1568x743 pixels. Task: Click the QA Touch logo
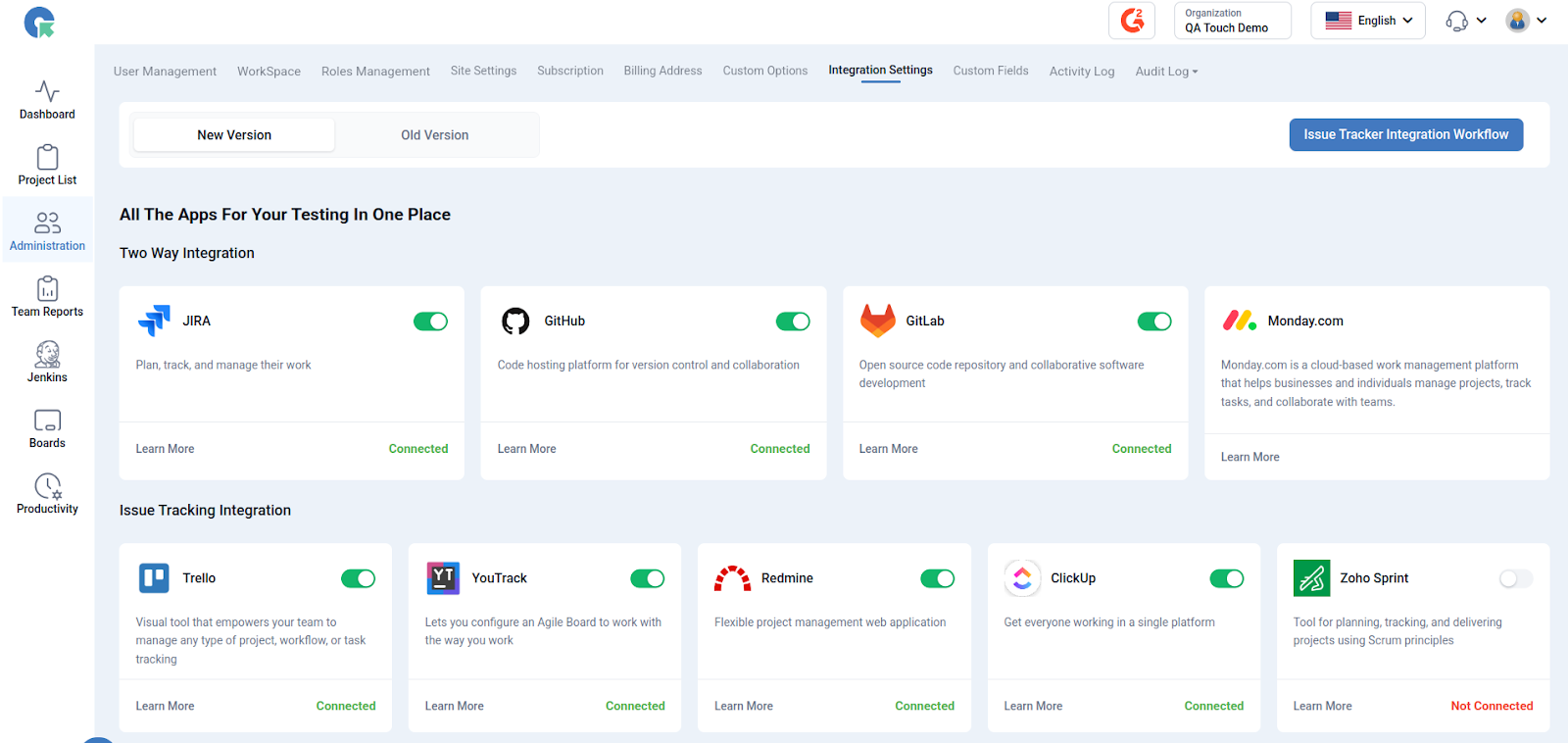[x=39, y=22]
